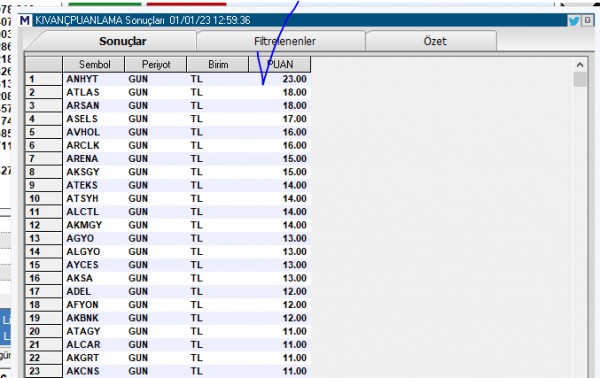Screen dimensions: 600x378
Task: Close the KIVANÇPUANLAMA results window
Action: point(587,20)
